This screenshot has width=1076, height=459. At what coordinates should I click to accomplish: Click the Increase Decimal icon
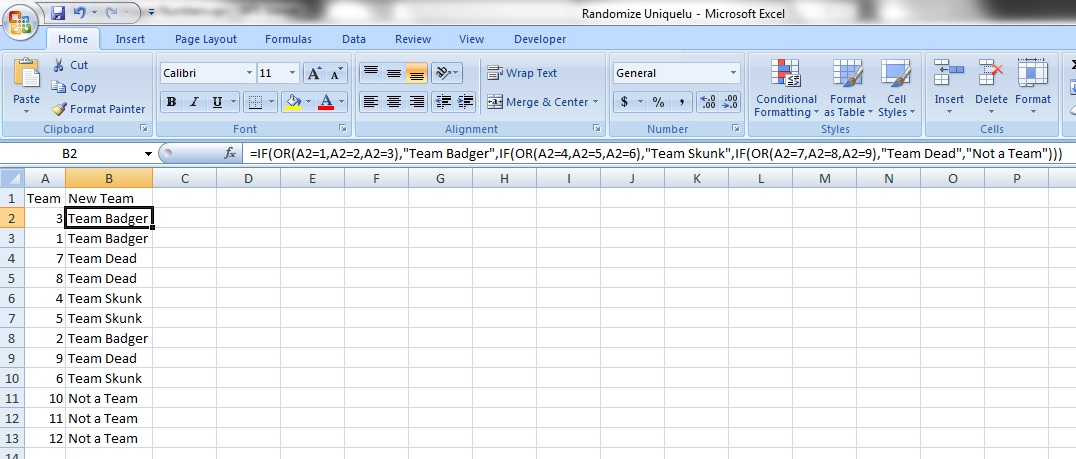[x=708, y=102]
